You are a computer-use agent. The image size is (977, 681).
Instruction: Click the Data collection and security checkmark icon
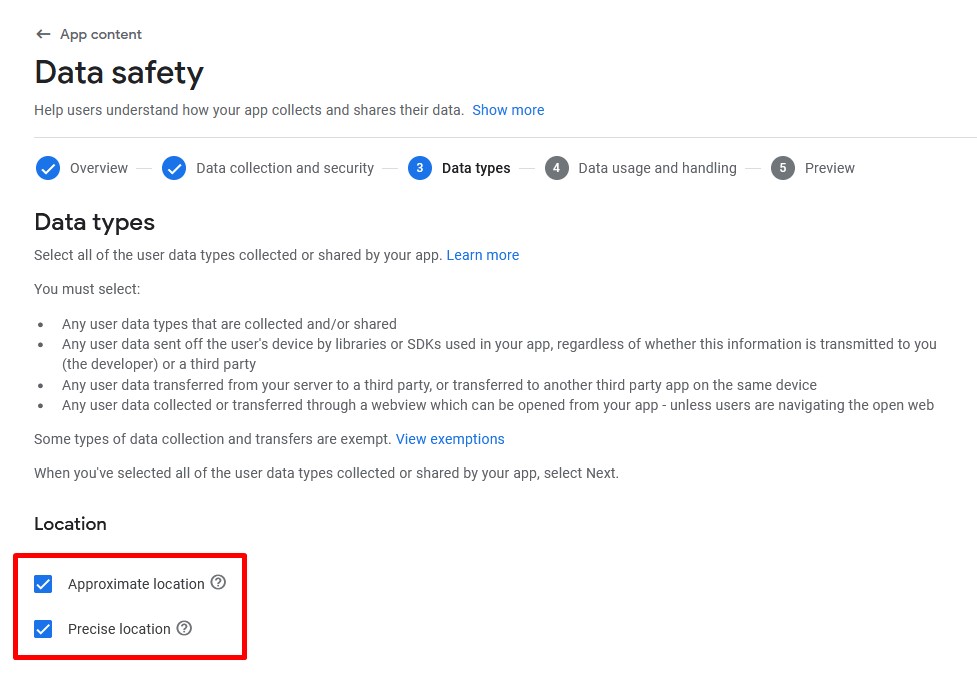tap(174, 168)
